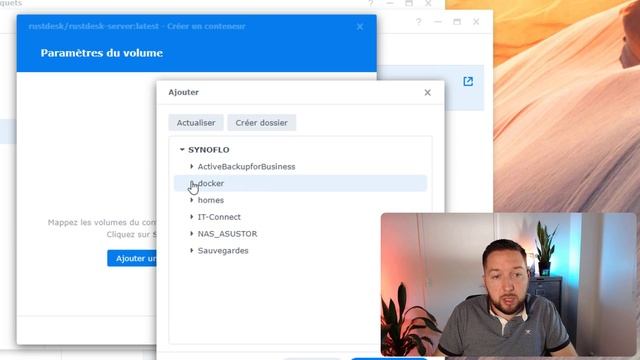
Task: Close the Créer un conteneur wizard
Action: pyautogui.click(x=360, y=27)
